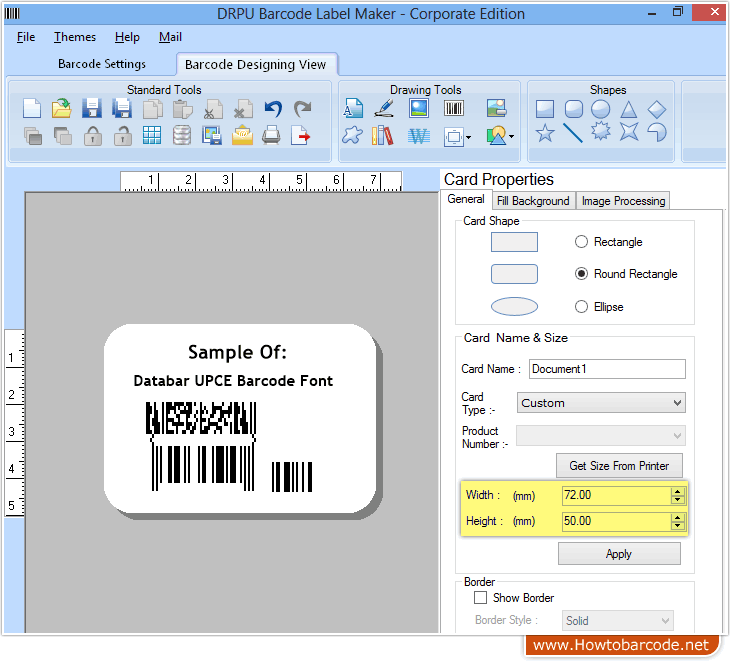Select the Text tool in Drawing Tools
This screenshot has height=662, width=730.
pyautogui.click(x=353, y=108)
